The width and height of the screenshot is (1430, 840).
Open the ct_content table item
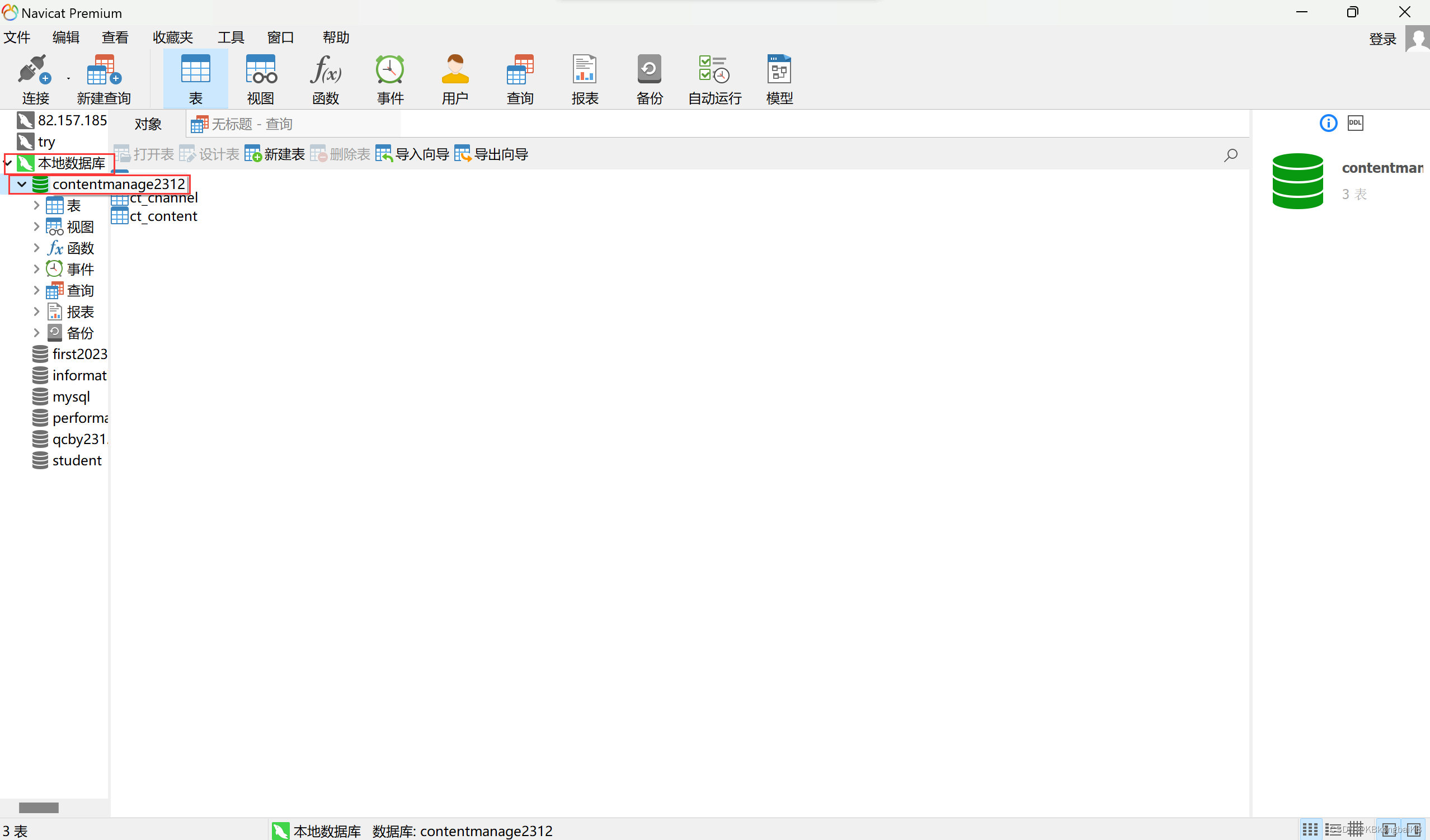[163, 216]
